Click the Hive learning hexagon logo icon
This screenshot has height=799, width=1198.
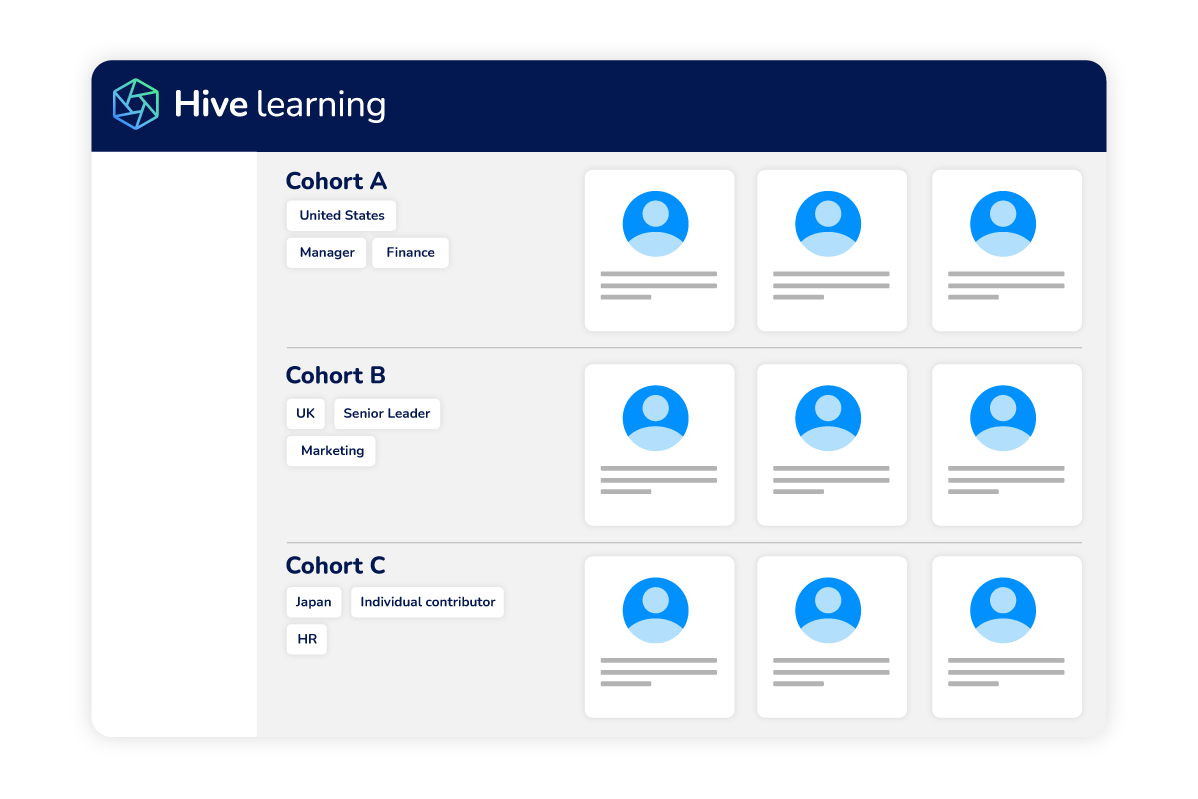pos(136,104)
